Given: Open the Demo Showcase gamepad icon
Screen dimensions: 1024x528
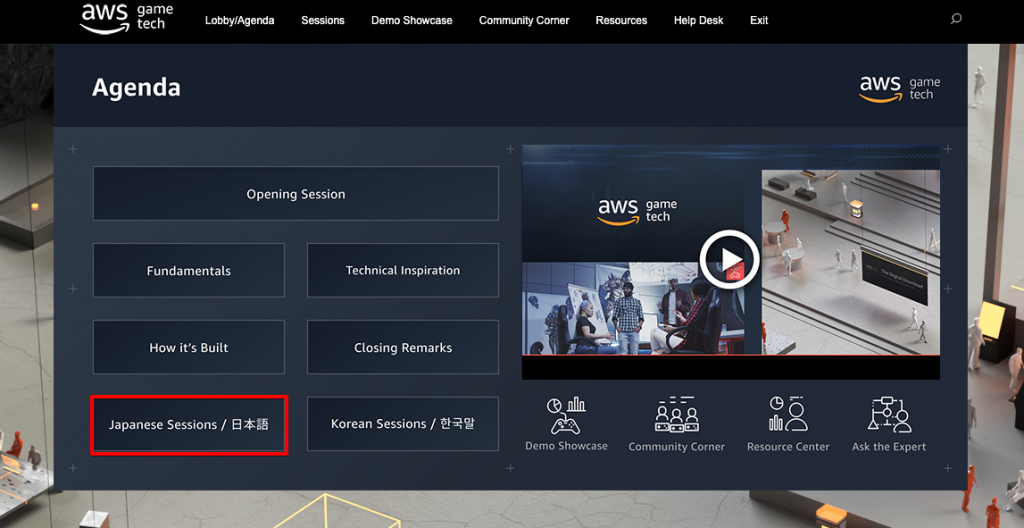Looking at the screenshot, I should pos(566,415).
